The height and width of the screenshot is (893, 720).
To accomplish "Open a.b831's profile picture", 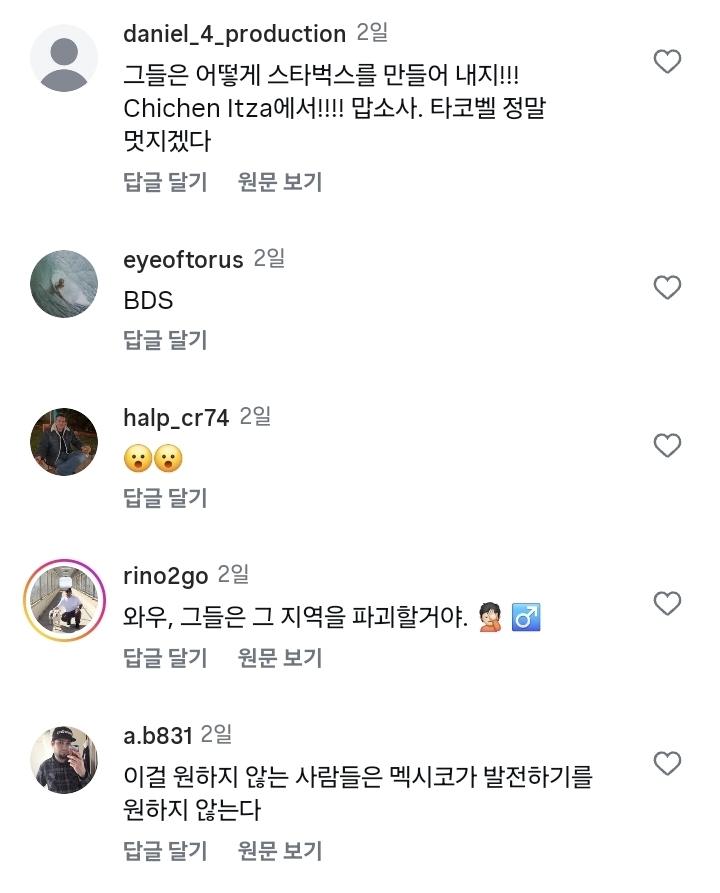I will [x=65, y=760].
